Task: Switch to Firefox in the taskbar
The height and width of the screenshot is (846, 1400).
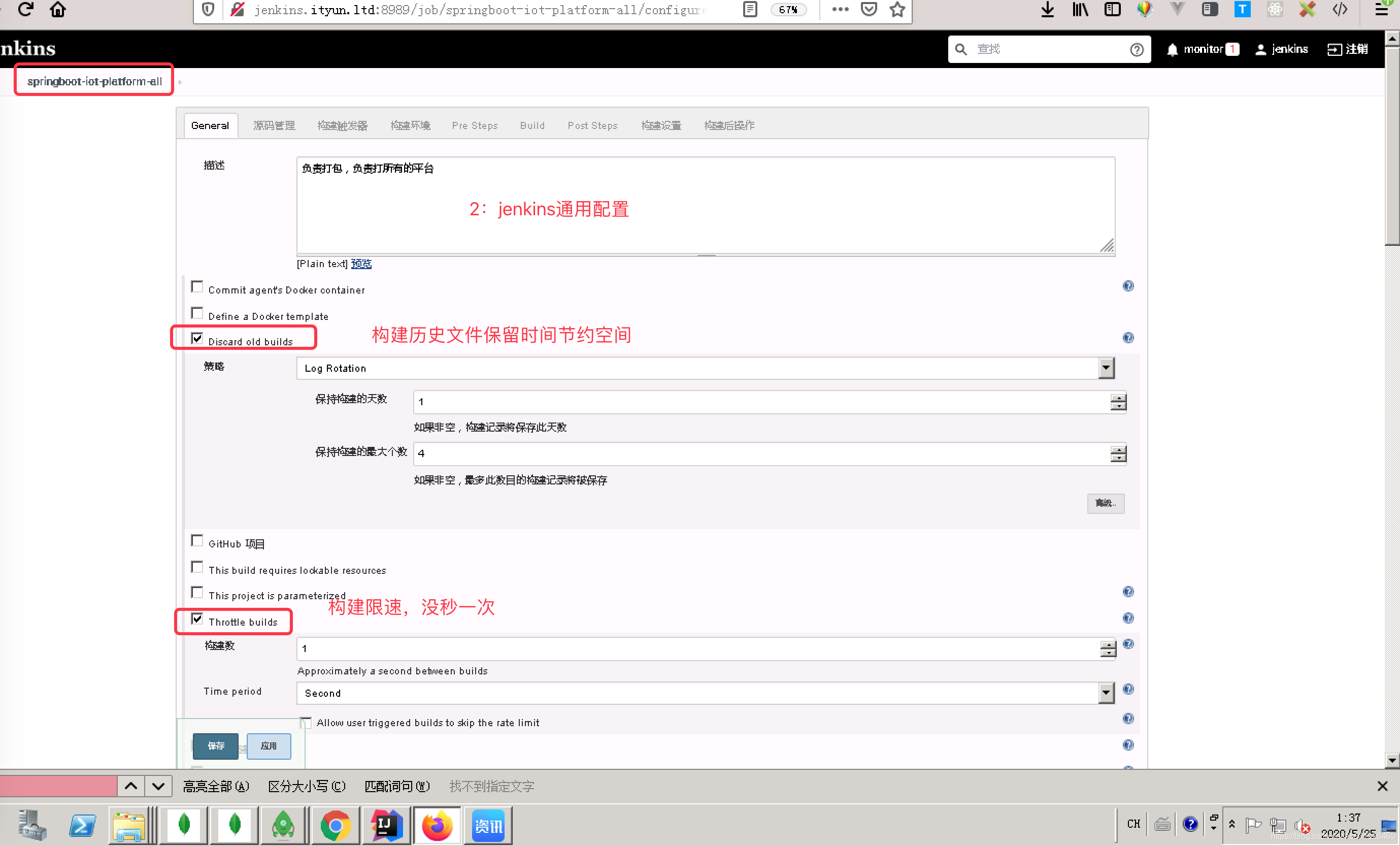Action: [x=437, y=825]
